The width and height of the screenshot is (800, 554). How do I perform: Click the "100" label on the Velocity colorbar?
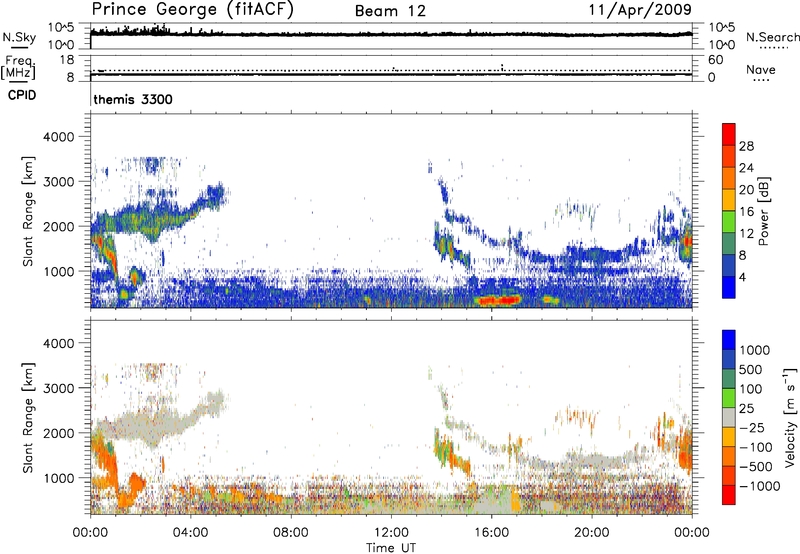click(750, 389)
